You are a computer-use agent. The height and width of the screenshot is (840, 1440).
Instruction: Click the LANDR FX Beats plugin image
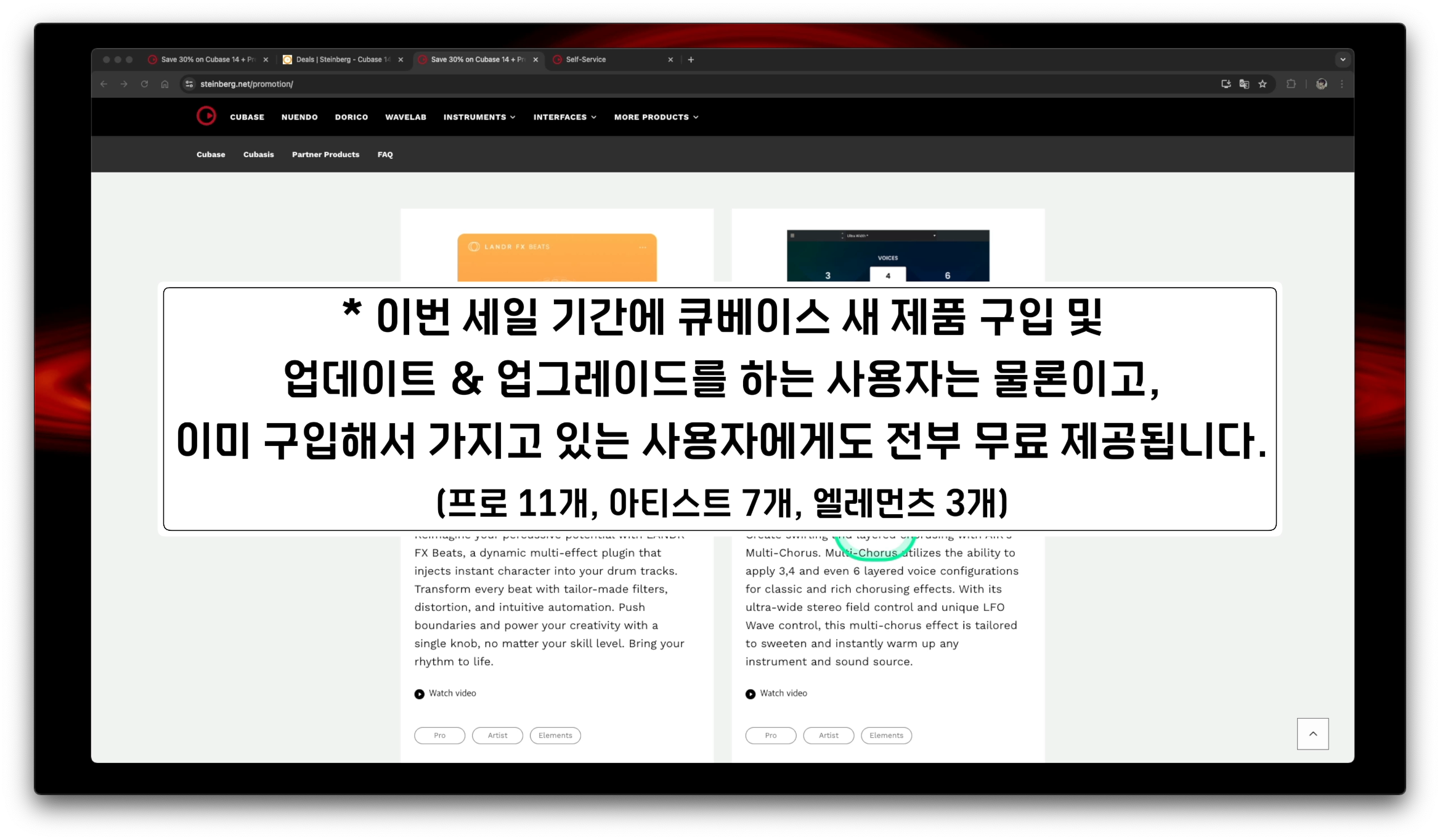pyautogui.click(x=557, y=257)
